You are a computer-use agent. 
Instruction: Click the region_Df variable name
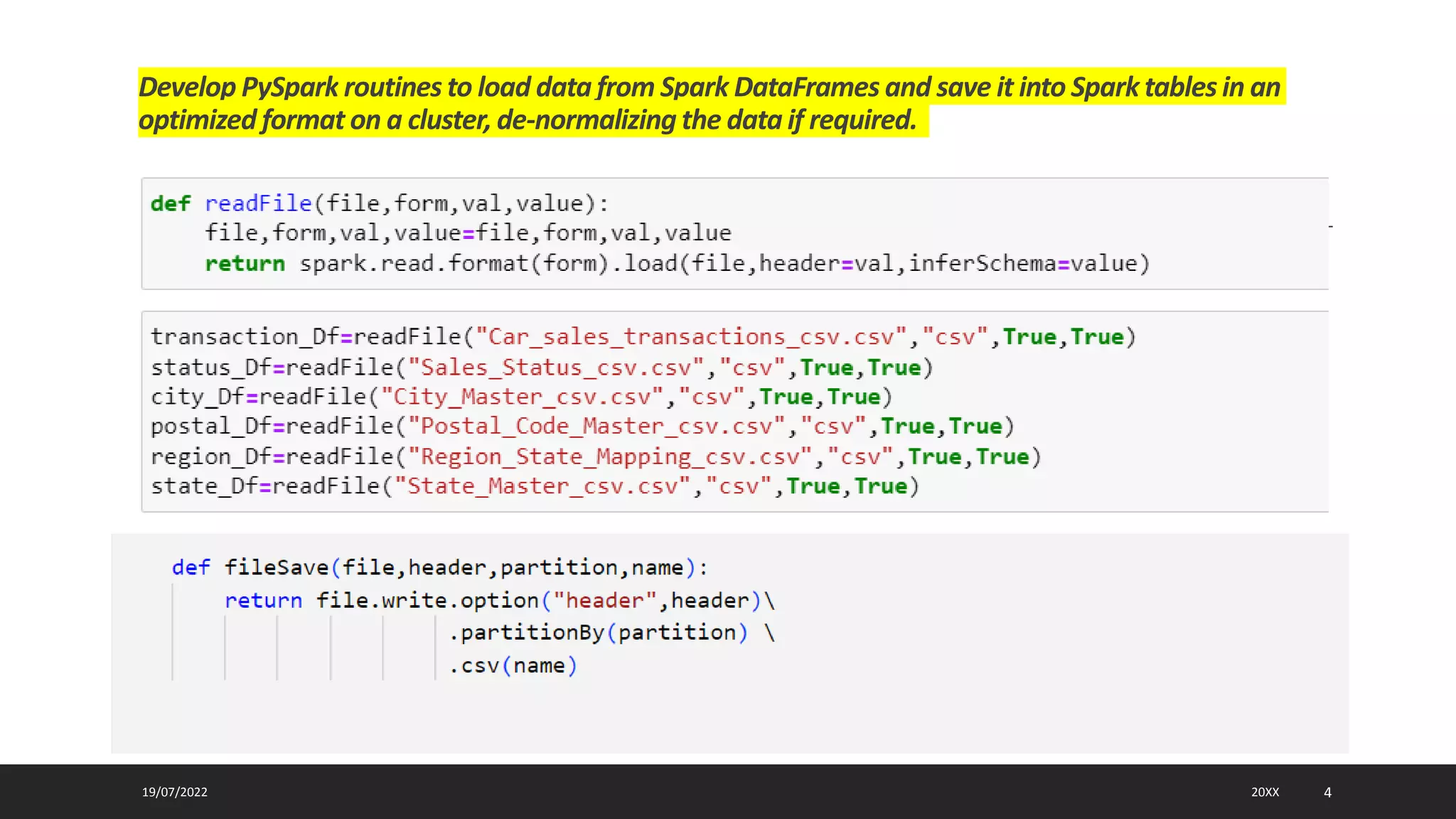coord(211,456)
